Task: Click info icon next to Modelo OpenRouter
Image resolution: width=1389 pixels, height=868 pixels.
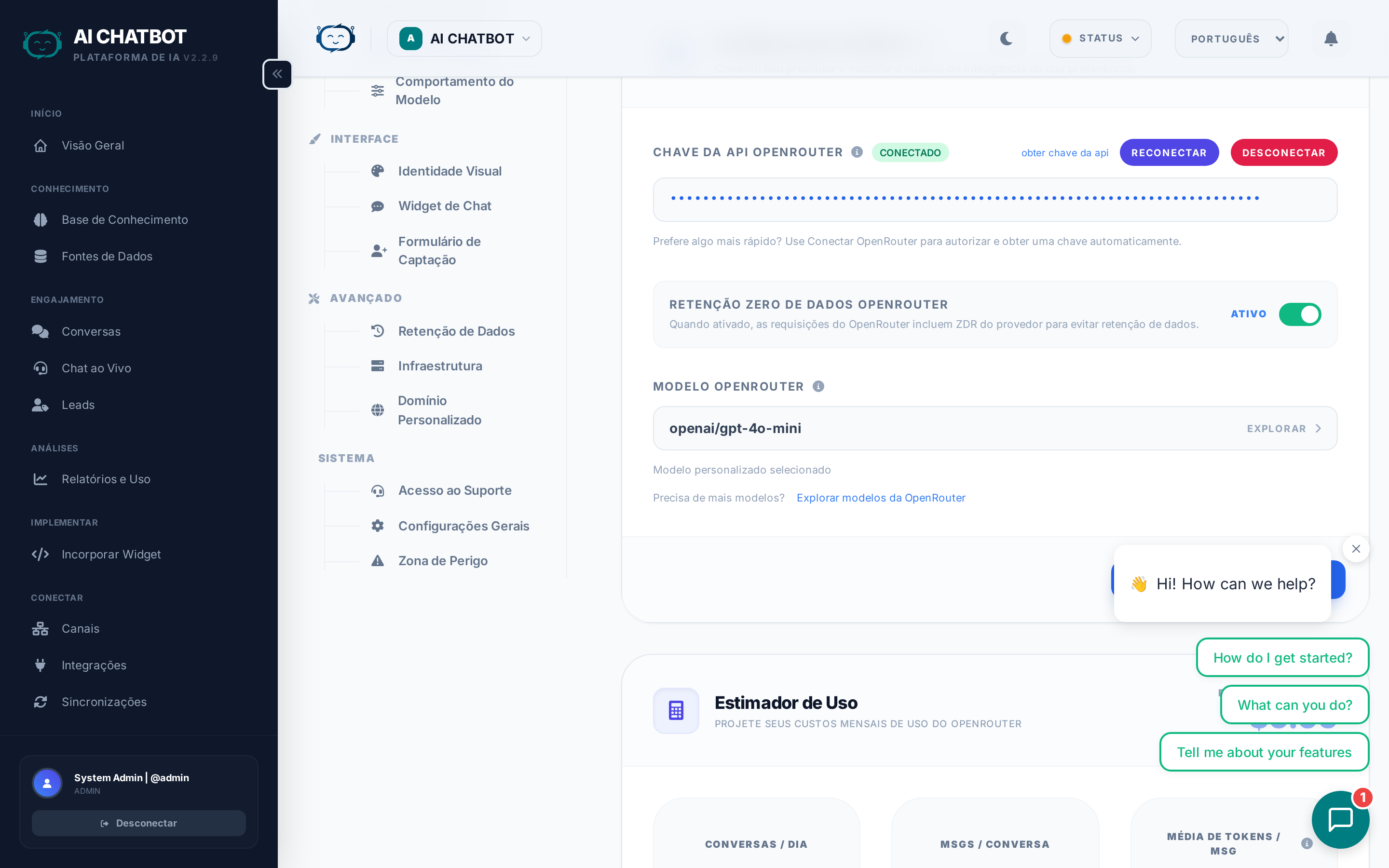Action: pyautogui.click(x=818, y=386)
